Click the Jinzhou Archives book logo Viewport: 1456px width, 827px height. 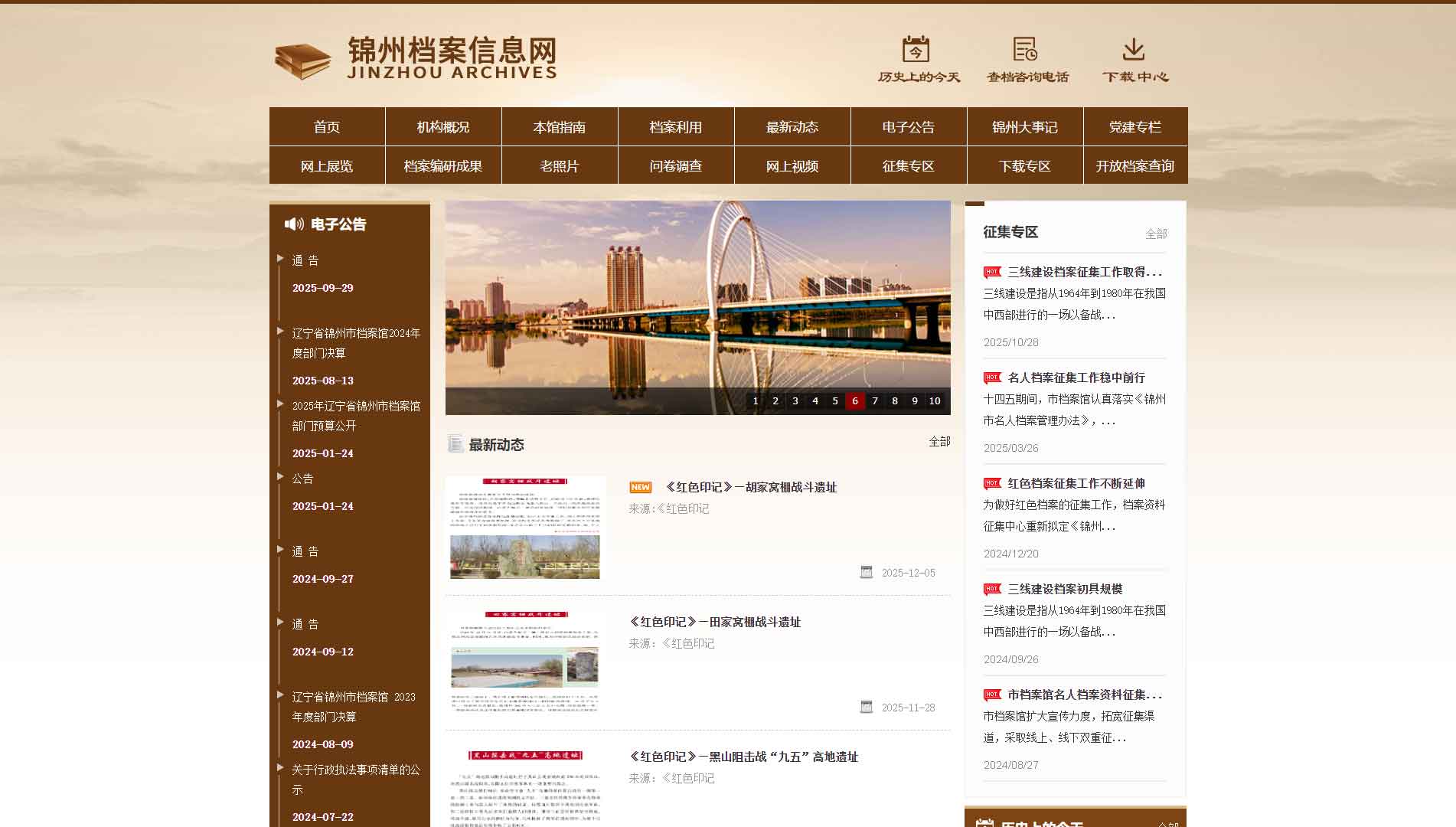303,61
